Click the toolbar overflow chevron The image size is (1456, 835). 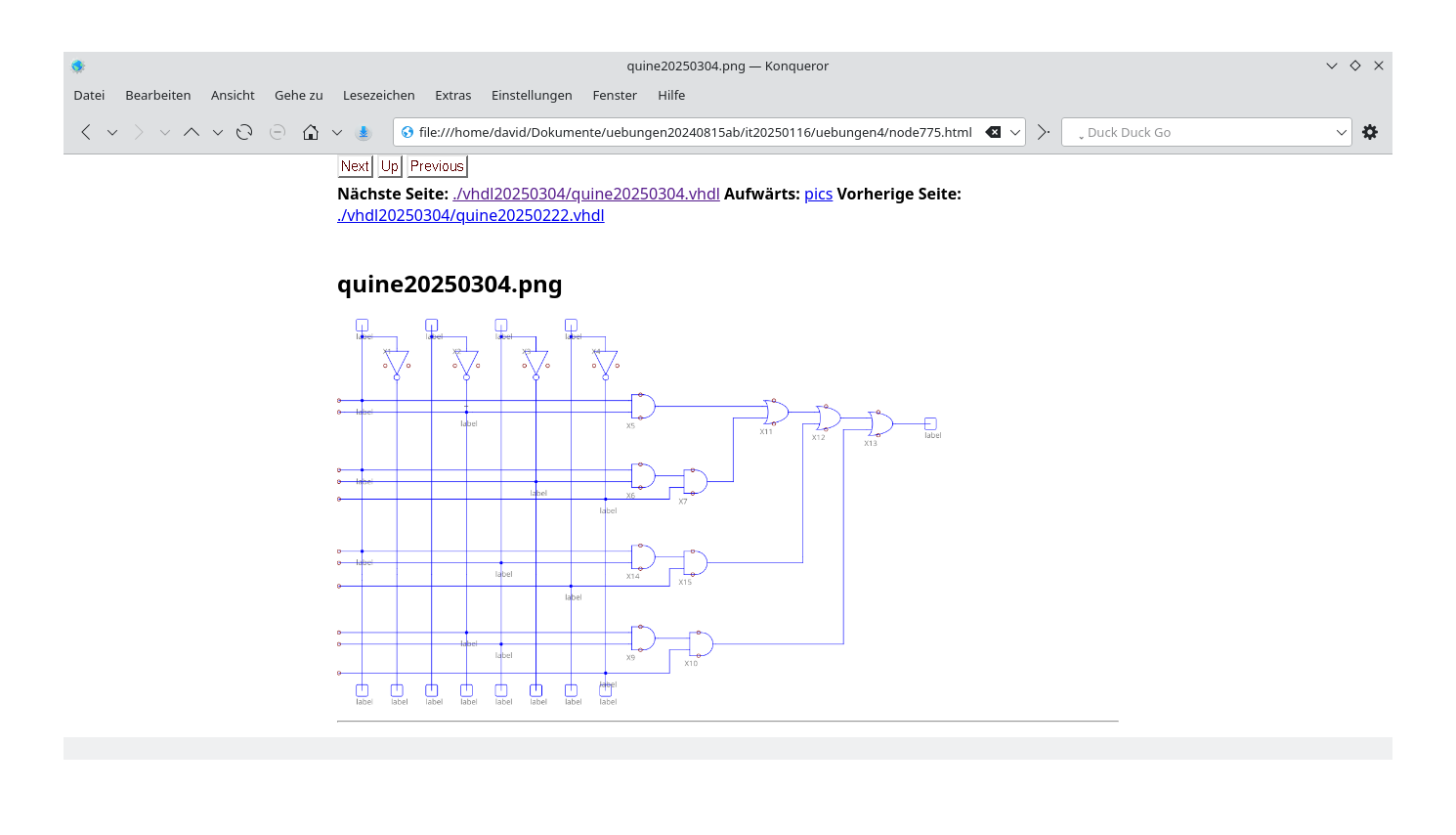point(1042,131)
